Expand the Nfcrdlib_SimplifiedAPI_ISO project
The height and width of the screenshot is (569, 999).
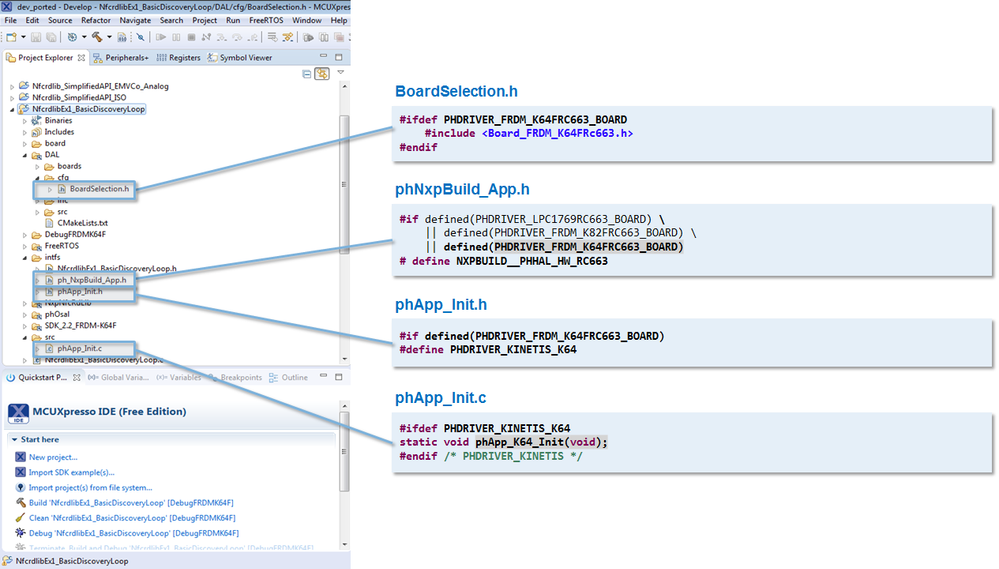[12, 98]
